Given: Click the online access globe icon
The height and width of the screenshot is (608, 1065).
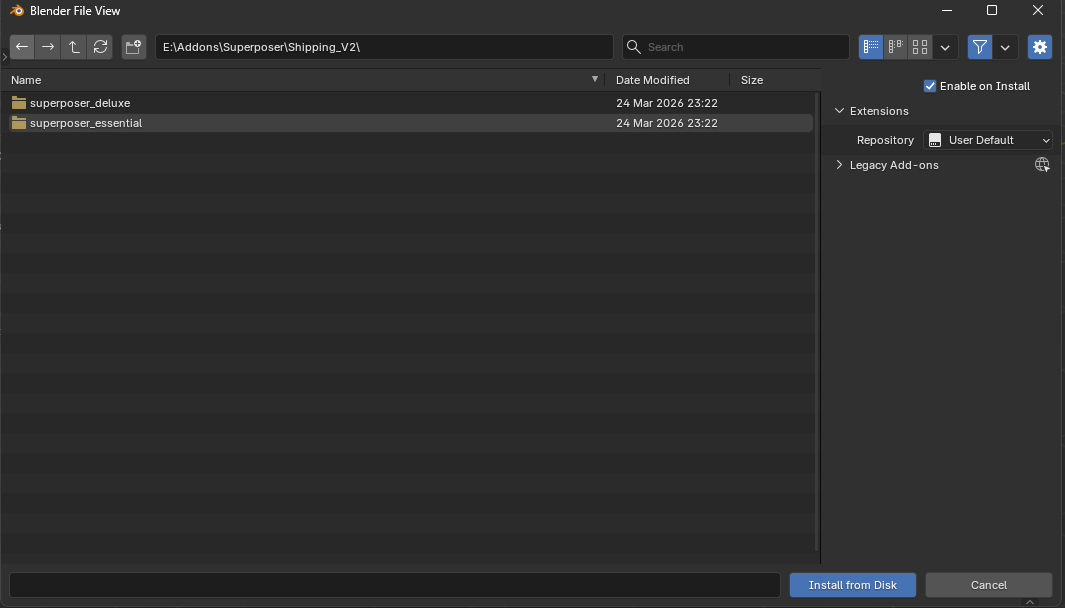Looking at the screenshot, I should click(x=1042, y=165).
